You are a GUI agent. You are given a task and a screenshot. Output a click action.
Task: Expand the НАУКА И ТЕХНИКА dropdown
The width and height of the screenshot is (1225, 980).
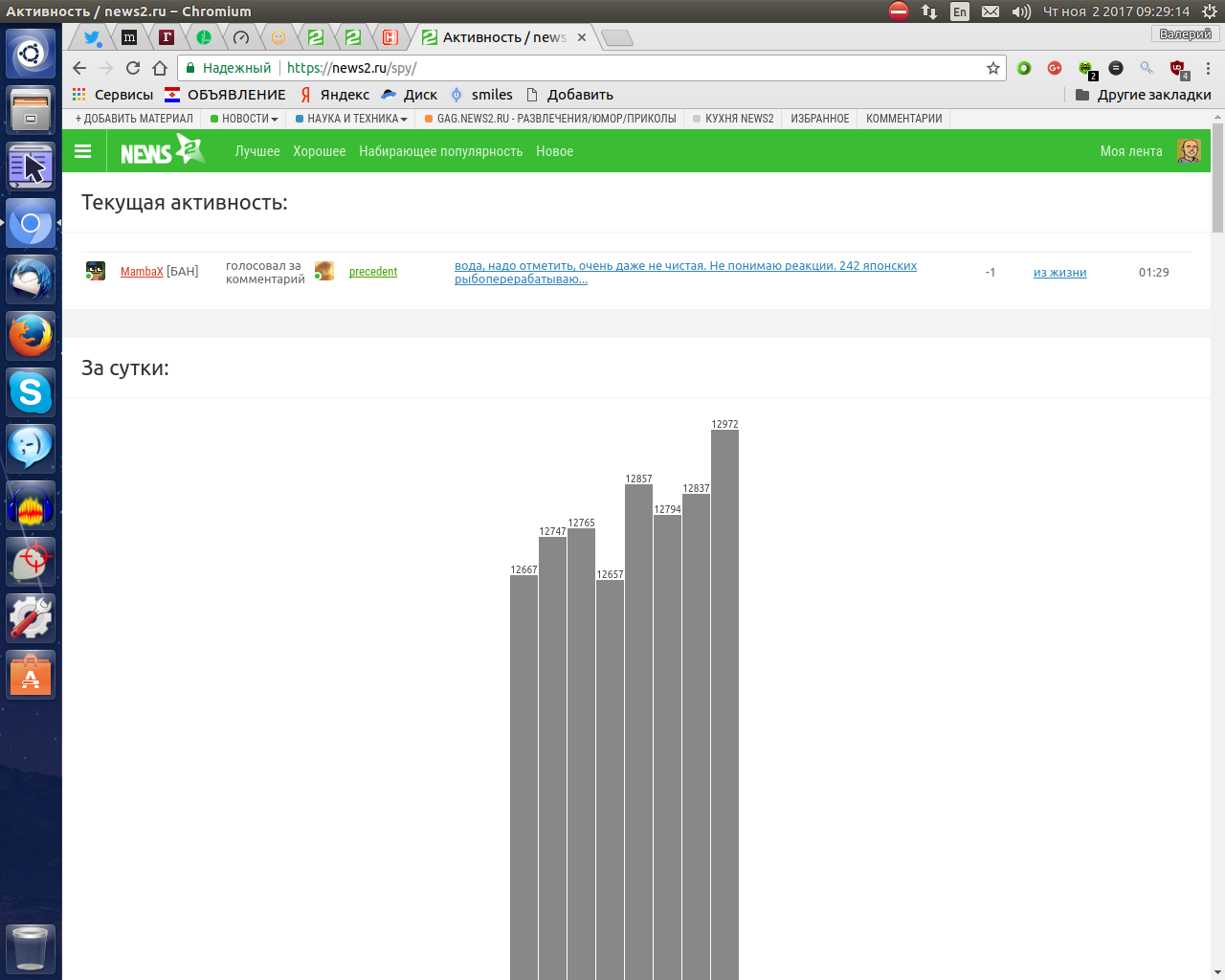[x=352, y=119]
